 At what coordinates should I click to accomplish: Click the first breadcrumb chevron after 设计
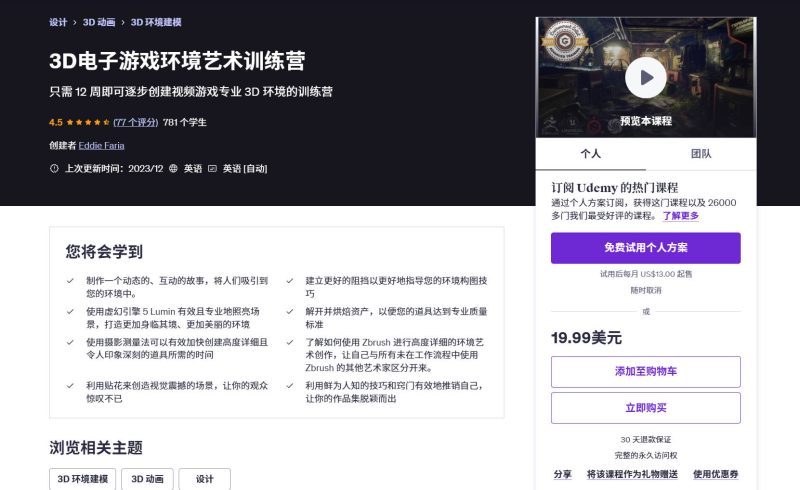(x=74, y=22)
